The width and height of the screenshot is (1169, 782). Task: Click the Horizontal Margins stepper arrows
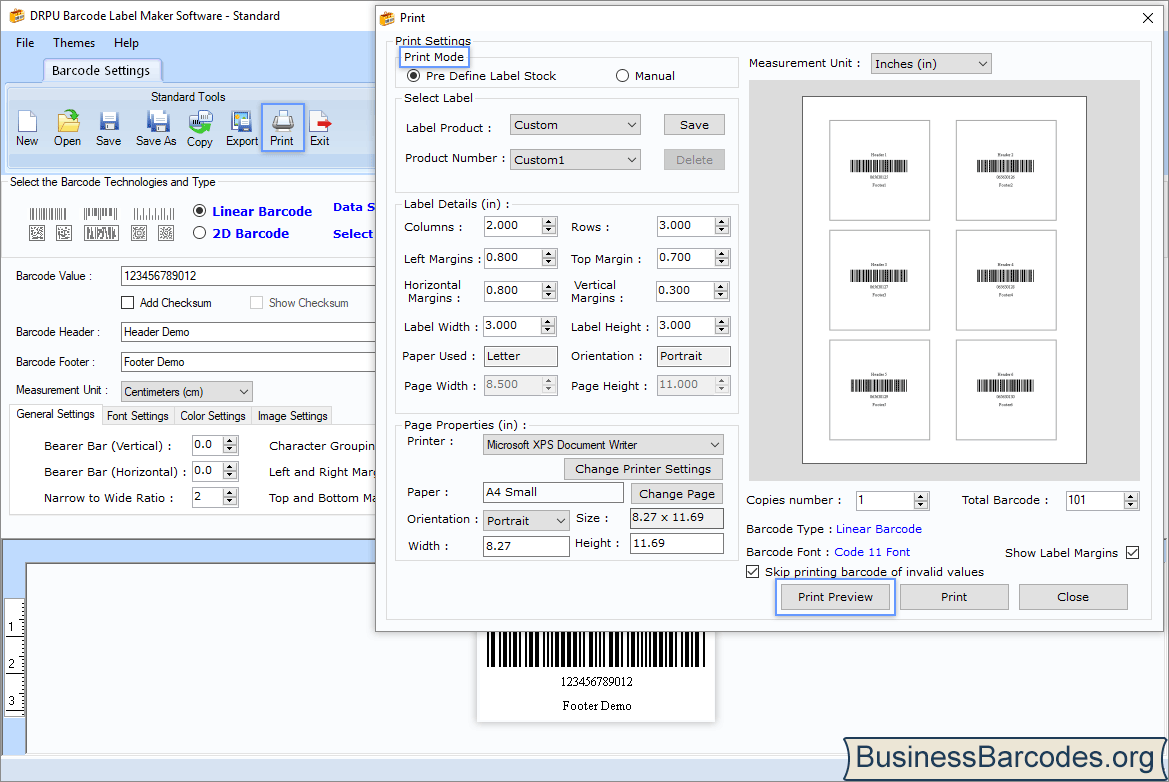(549, 291)
